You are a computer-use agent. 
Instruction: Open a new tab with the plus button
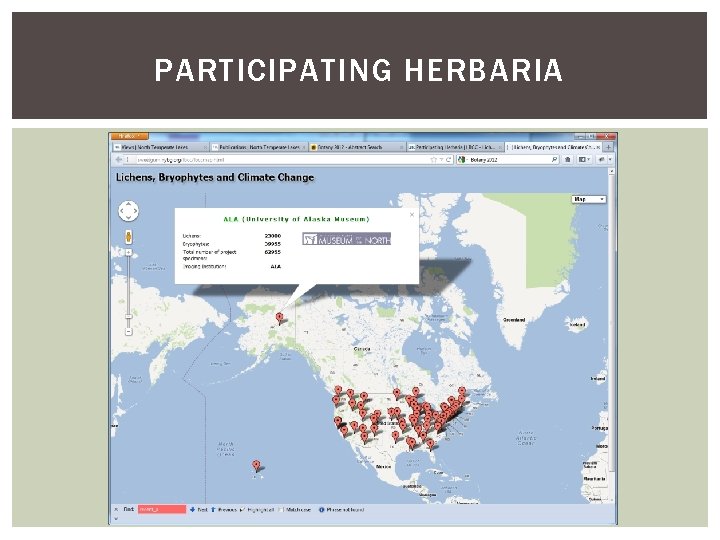[x=608, y=147]
